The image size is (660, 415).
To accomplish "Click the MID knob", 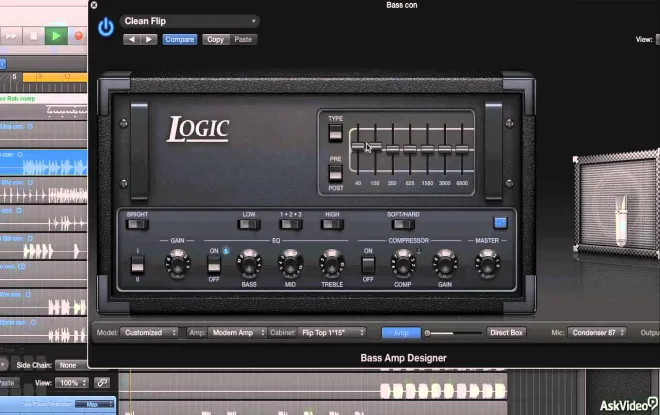I will pyautogui.click(x=290, y=264).
